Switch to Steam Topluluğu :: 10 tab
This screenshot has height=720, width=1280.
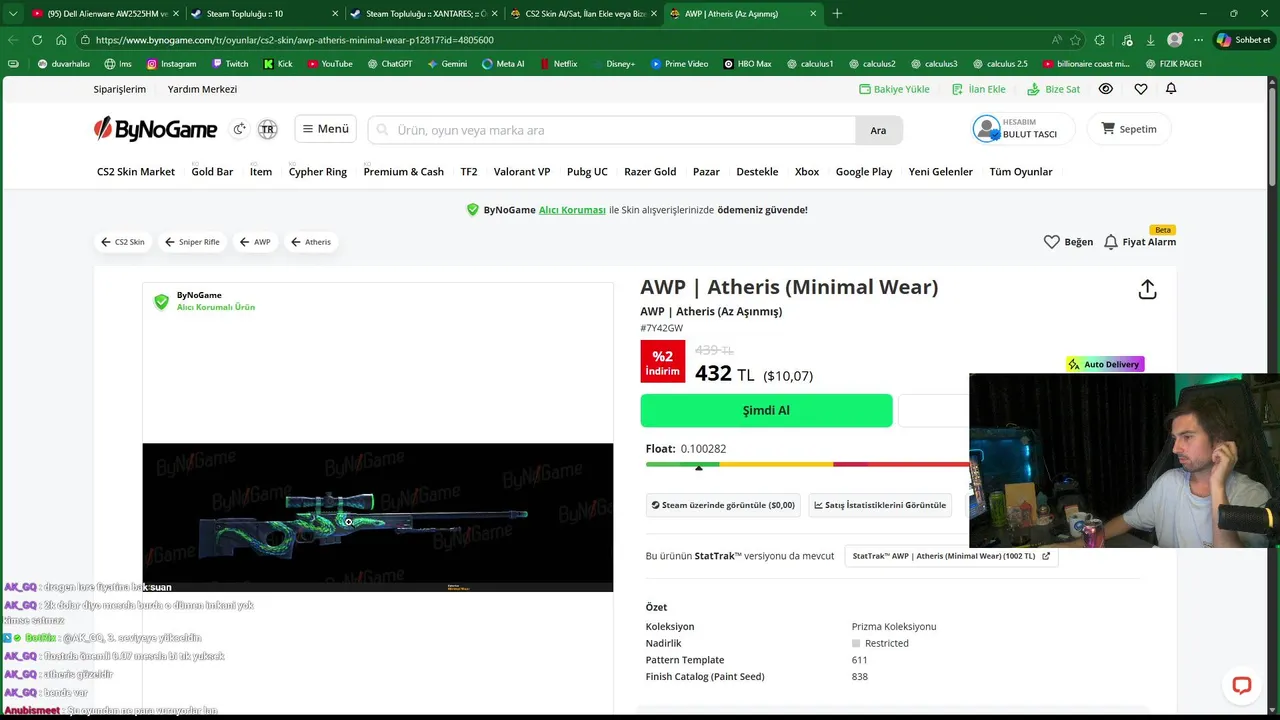coord(263,14)
